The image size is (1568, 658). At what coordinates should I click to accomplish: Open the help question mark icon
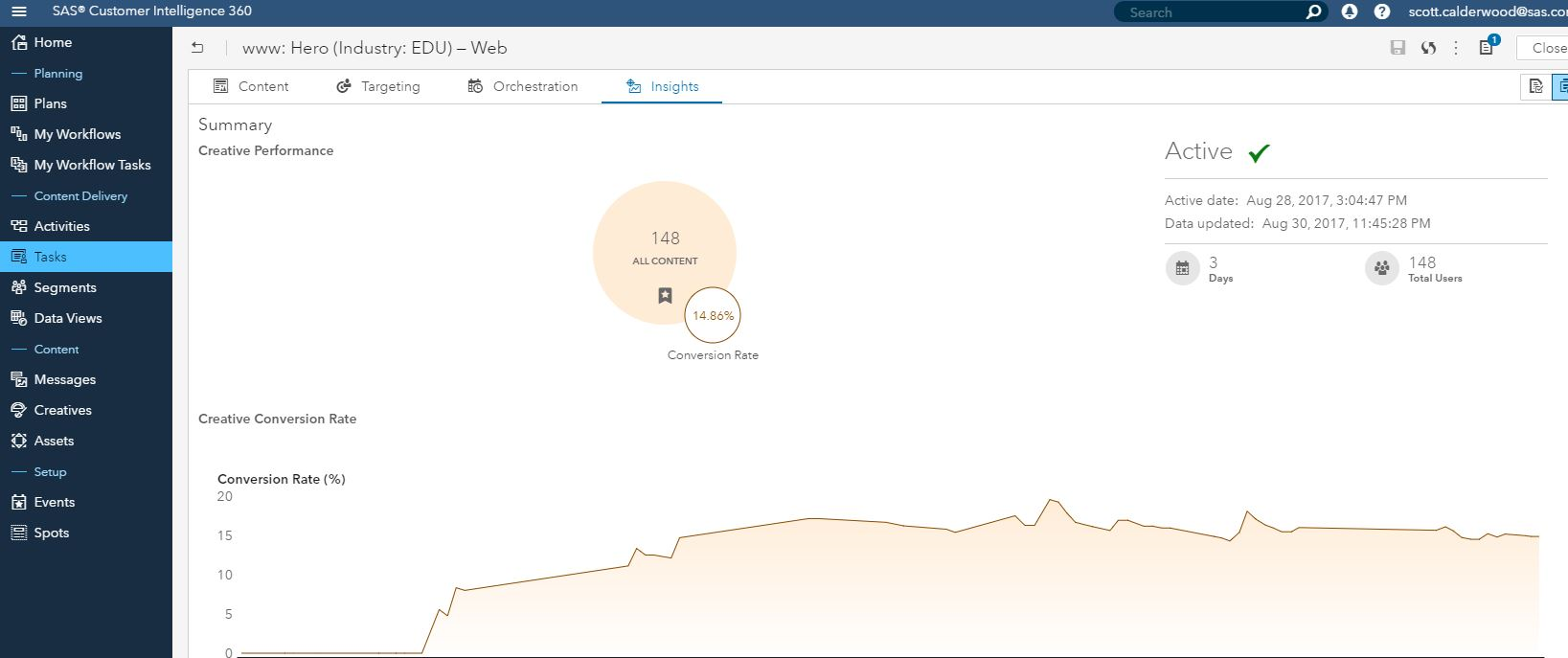click(x=1381, y=11)
